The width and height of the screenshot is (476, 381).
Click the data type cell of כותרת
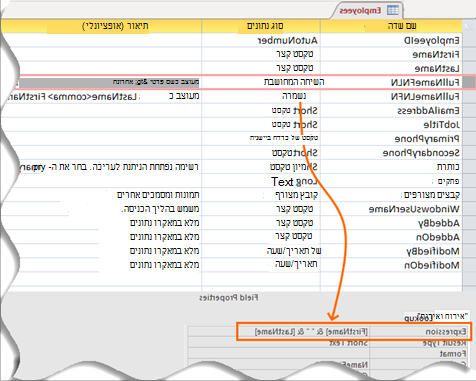tap(261, 166)
